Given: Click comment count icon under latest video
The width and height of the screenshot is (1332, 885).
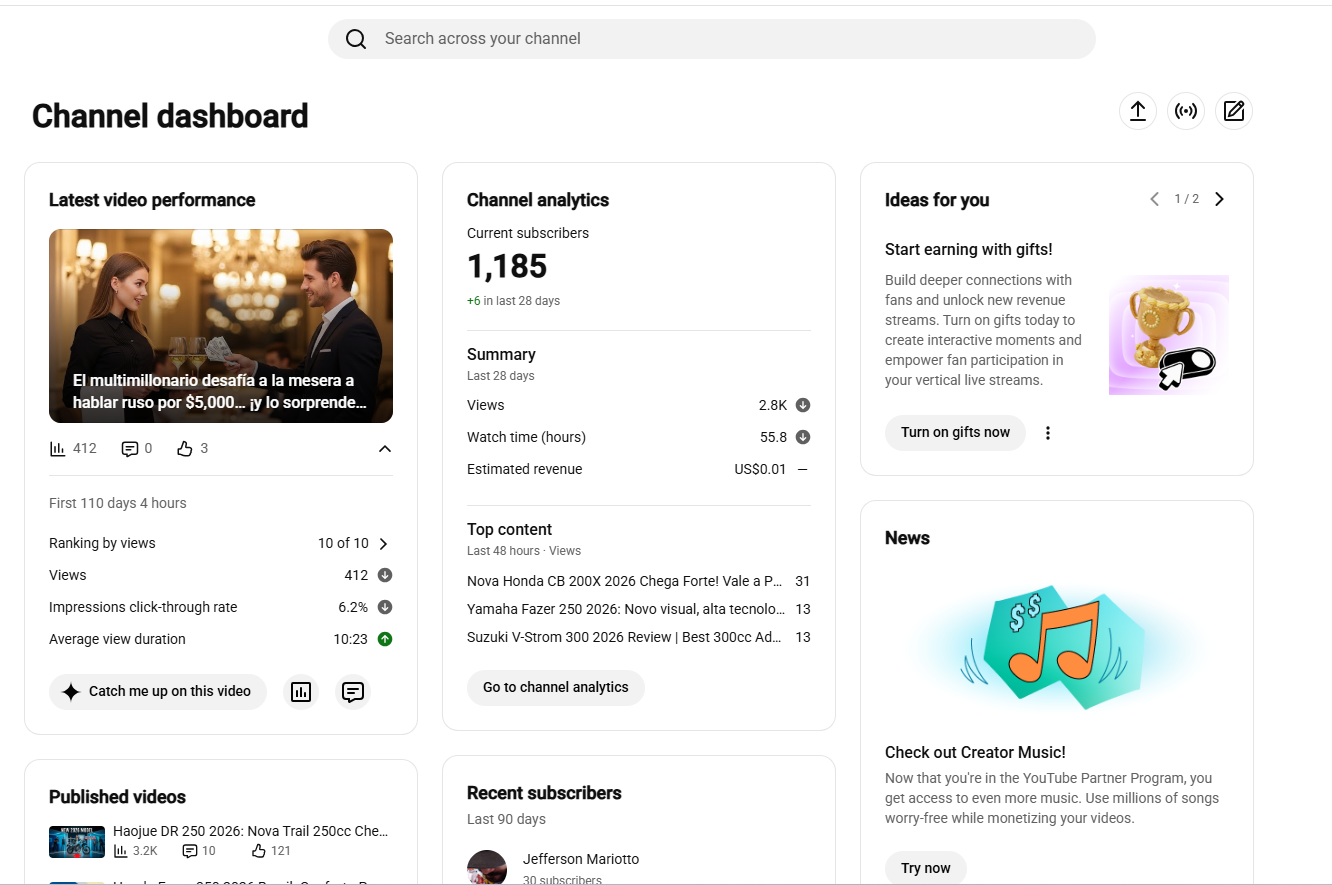Looking at the screenshot, I should 130,449.
